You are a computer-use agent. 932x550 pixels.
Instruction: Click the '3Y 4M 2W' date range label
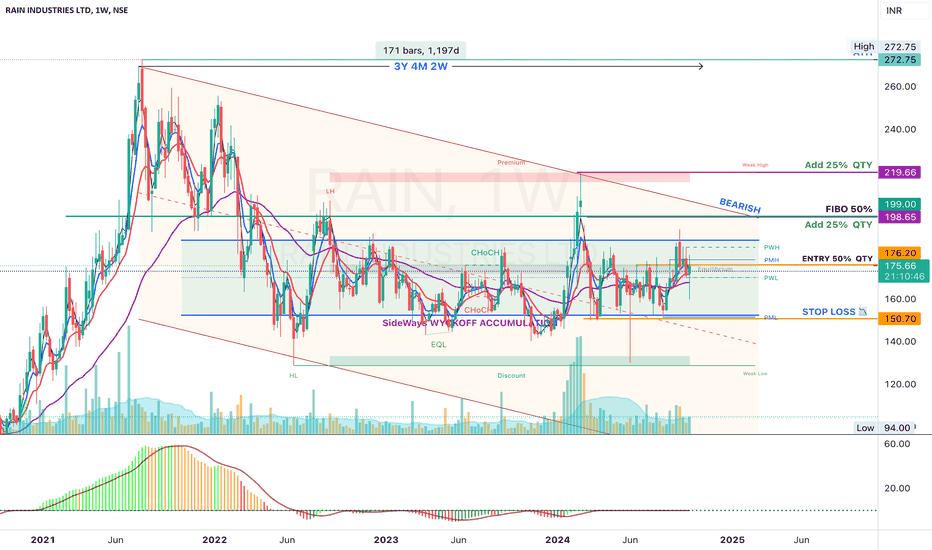pos(421,67)
